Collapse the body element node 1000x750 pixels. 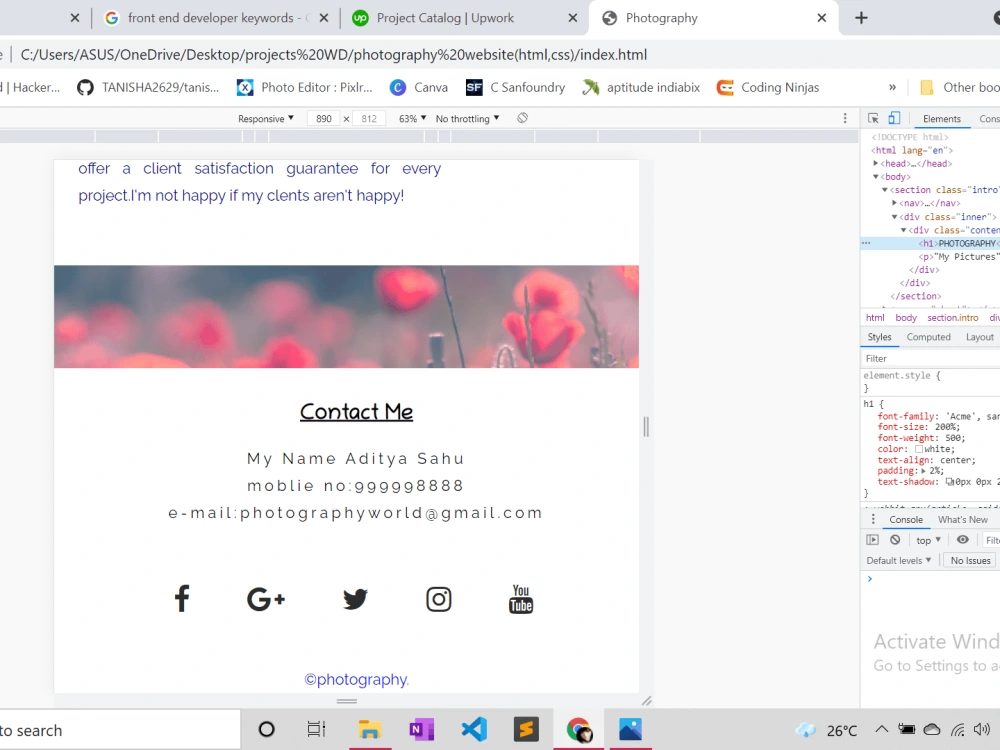(876, 177)
